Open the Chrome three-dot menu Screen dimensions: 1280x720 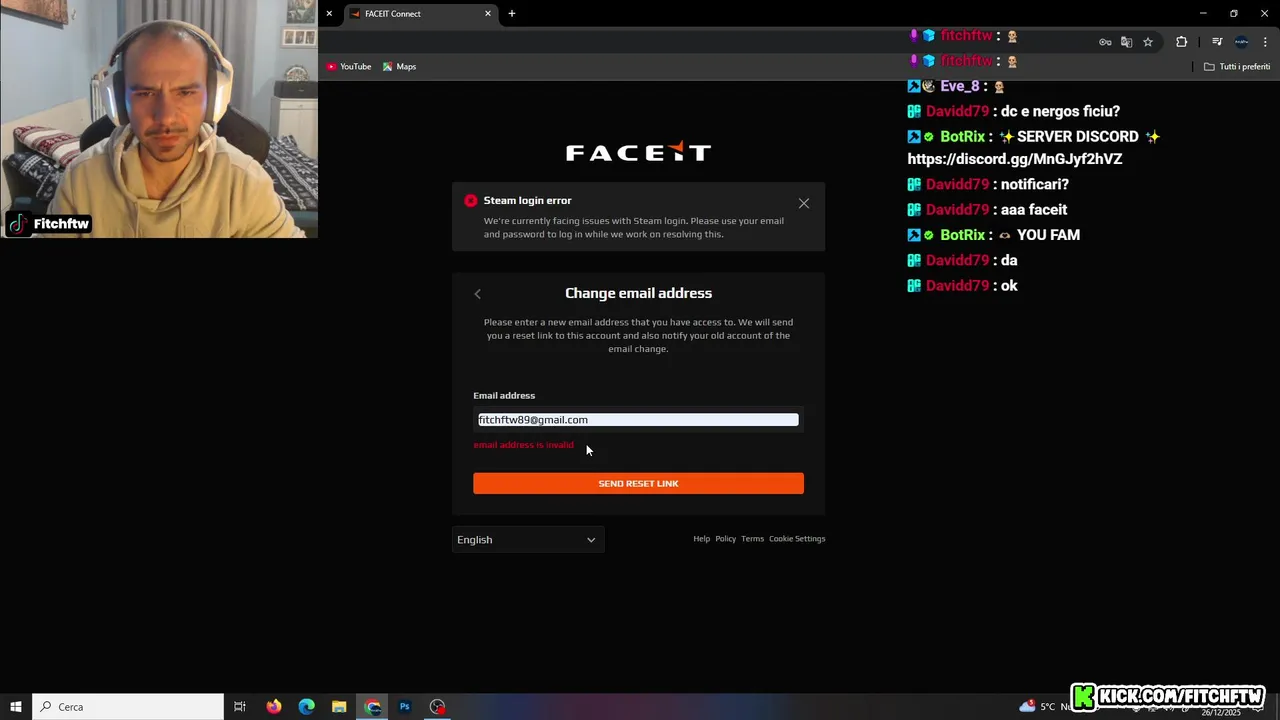pos(1265,42)
